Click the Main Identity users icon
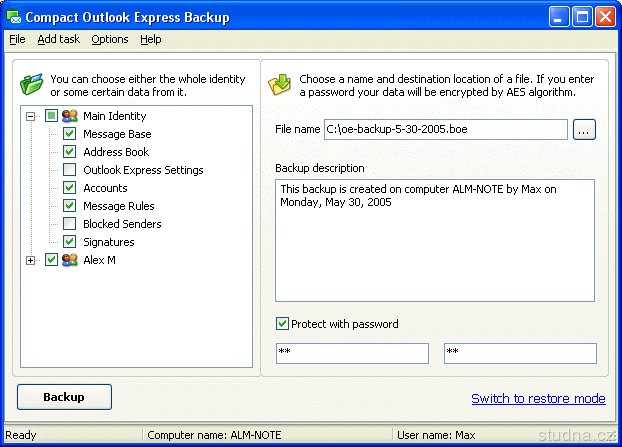Viewport: 622px width, 447px height. point(70,116)
